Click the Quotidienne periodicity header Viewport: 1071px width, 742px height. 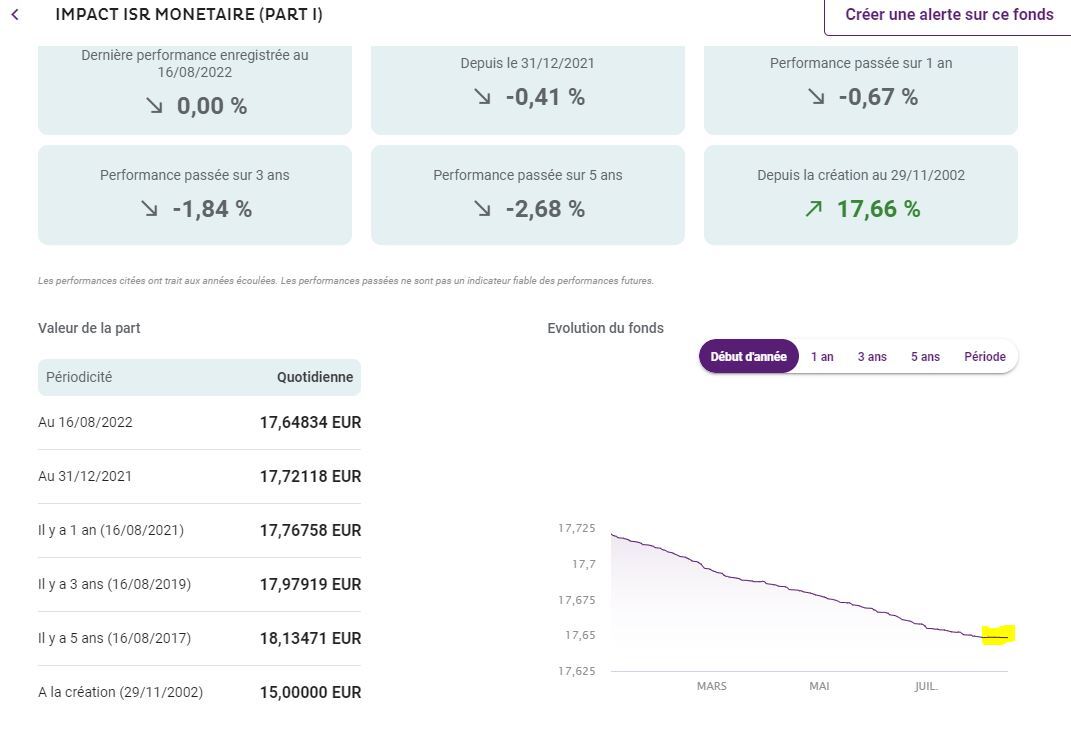[314, 378]
